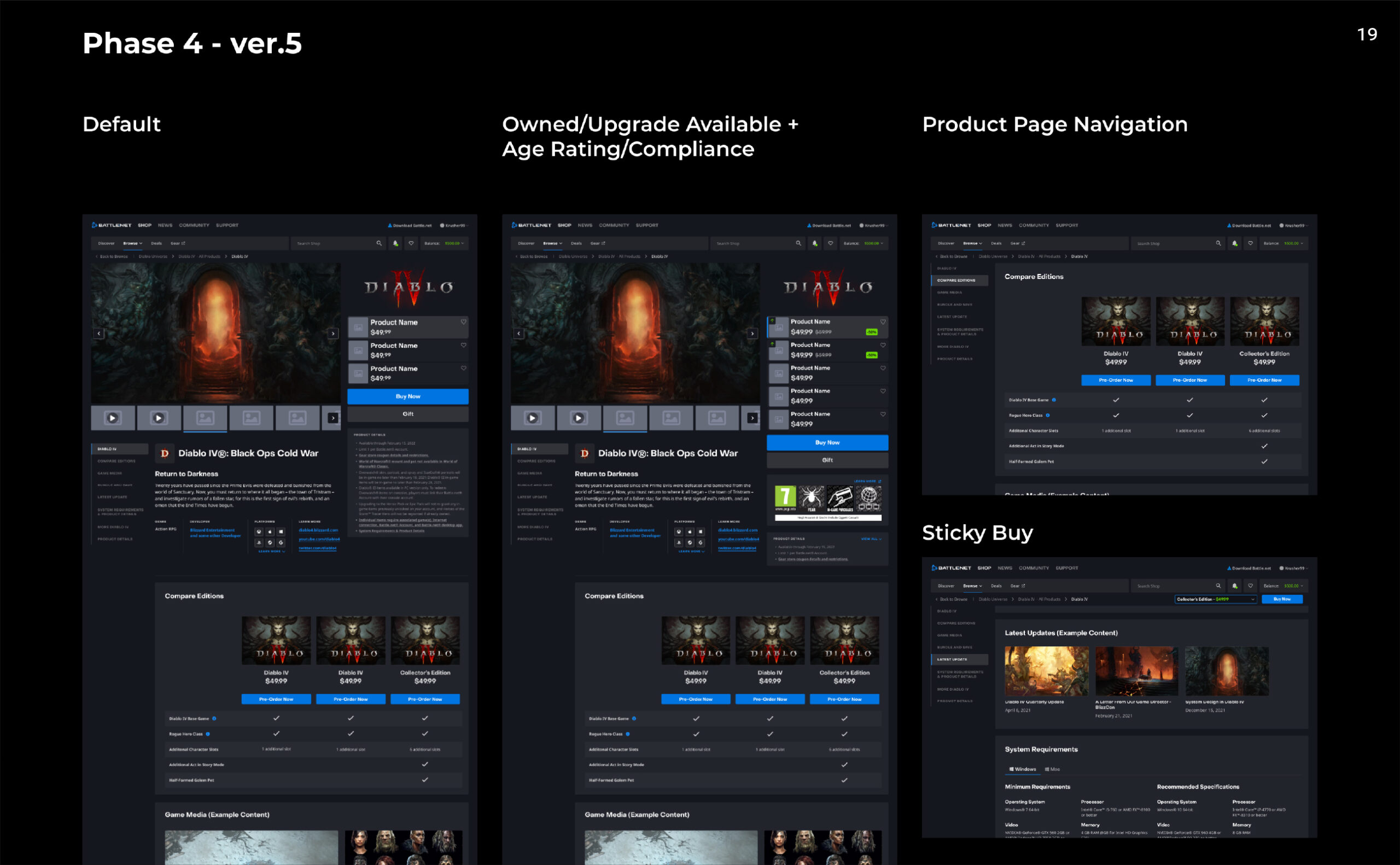
Task: Open diablo4.blizzard.com link in Default mockup
Action: [318, 530]
